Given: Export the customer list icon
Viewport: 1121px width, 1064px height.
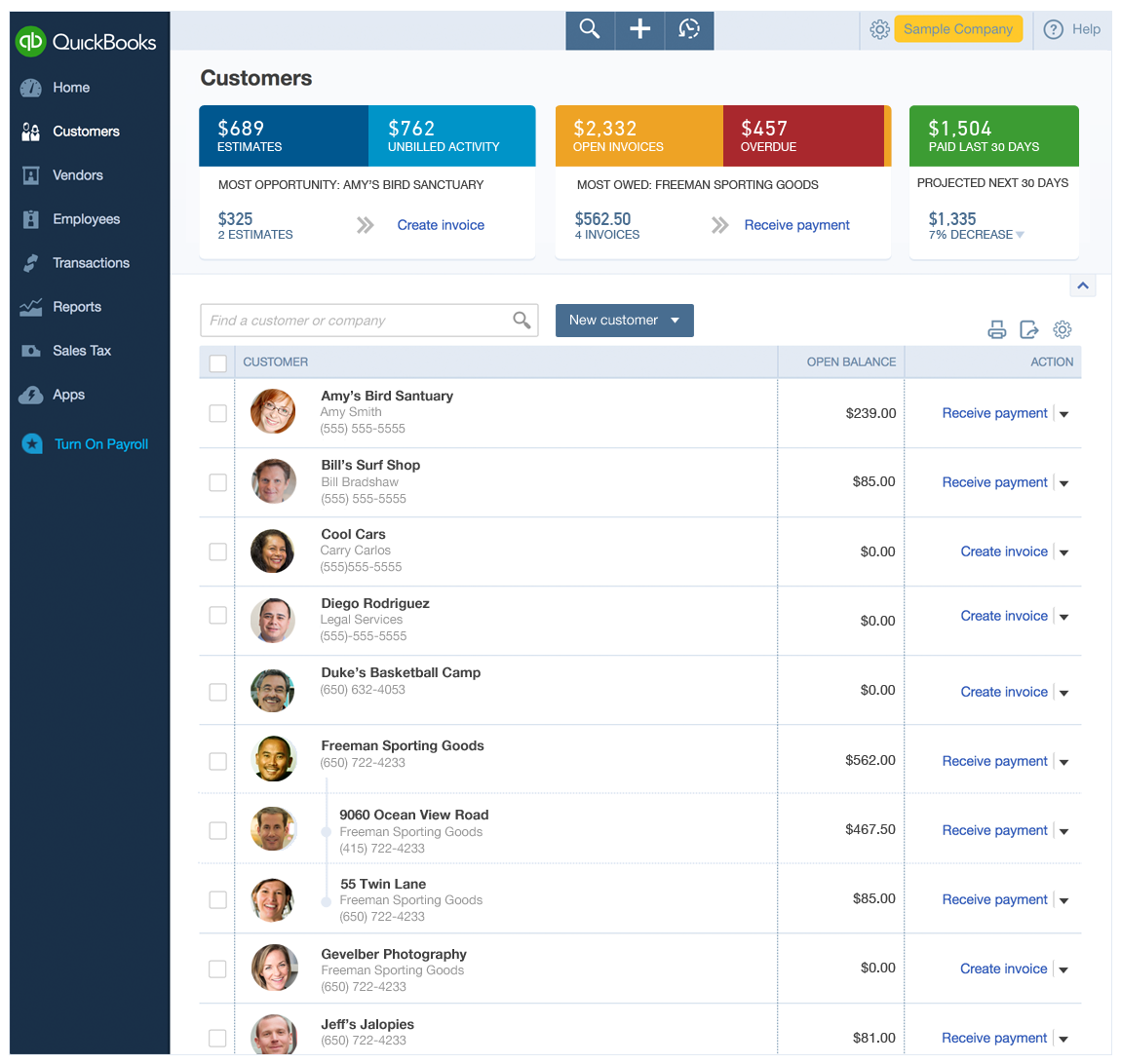Looking at the screenshot, I should pos(1028,329).
